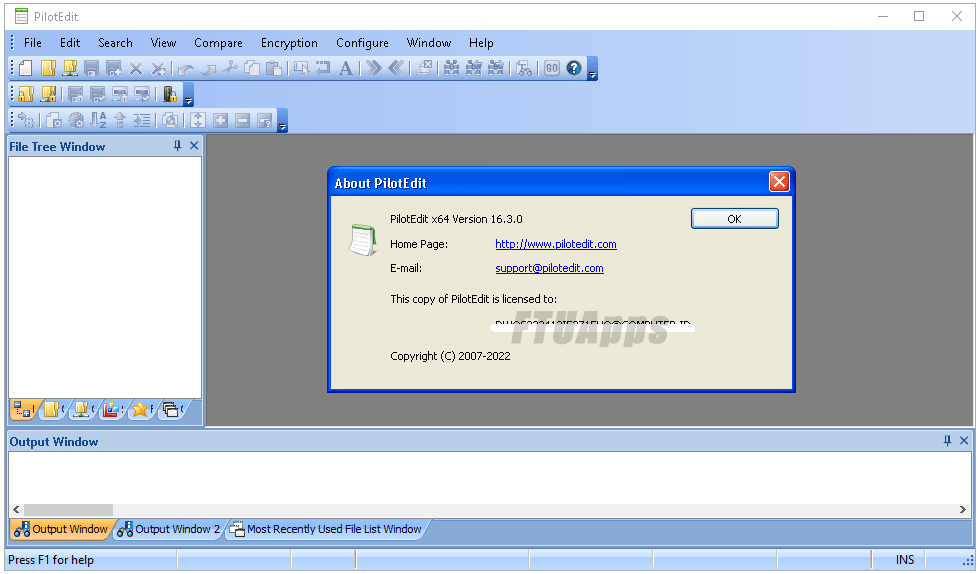
Task: Open the Encryption menu
Action: pos(289,43)
